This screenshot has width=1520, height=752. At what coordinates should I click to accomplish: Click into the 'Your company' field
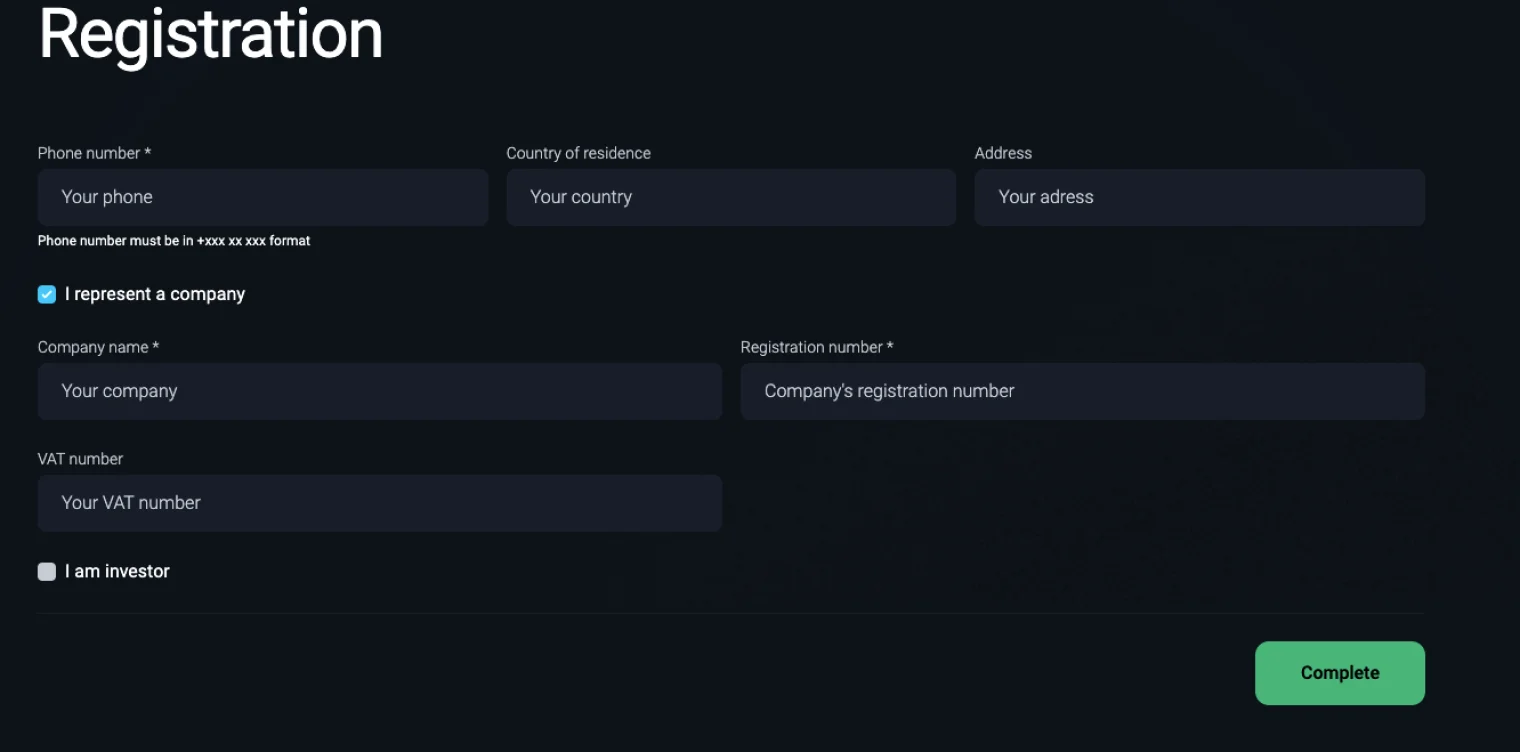380,391
